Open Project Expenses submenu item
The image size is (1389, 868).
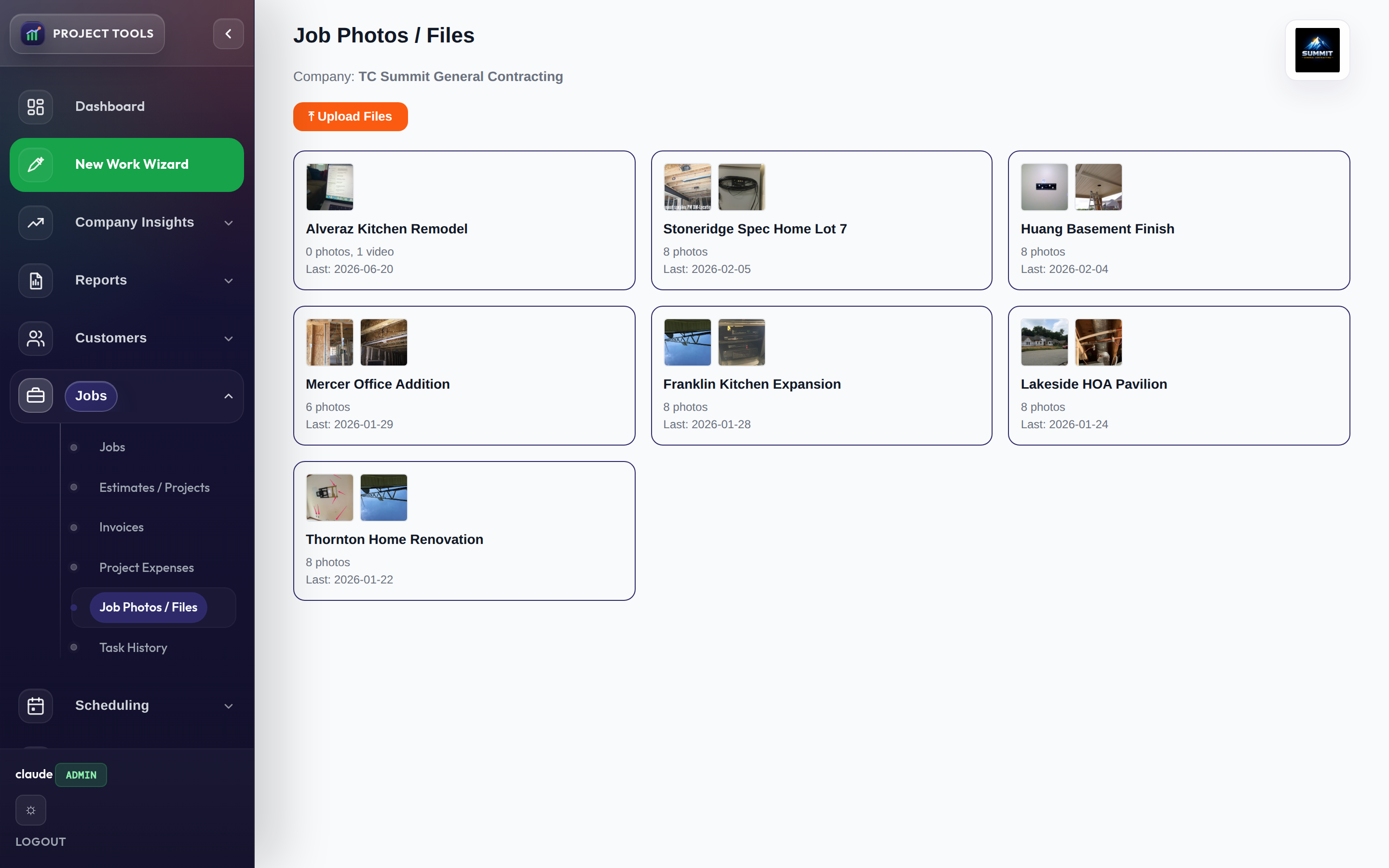click(146, 567)
